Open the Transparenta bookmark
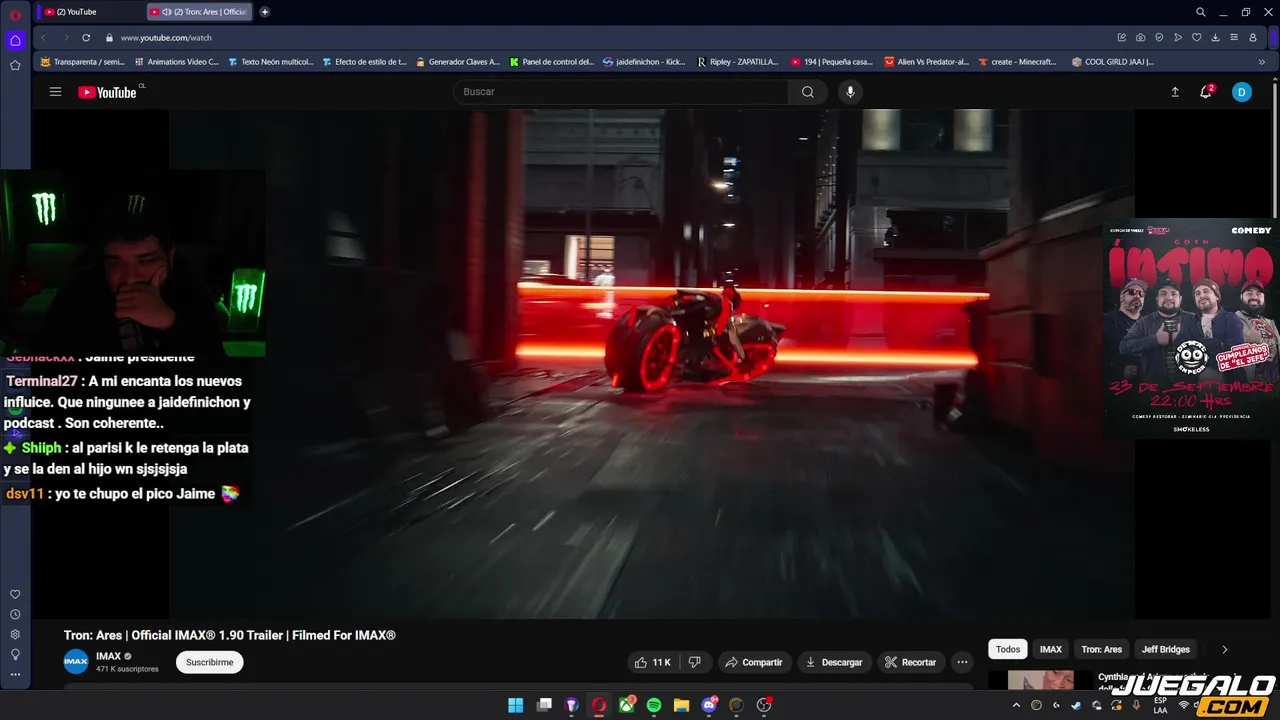This screenshot has width=1280, height=720. pos(82,62)
